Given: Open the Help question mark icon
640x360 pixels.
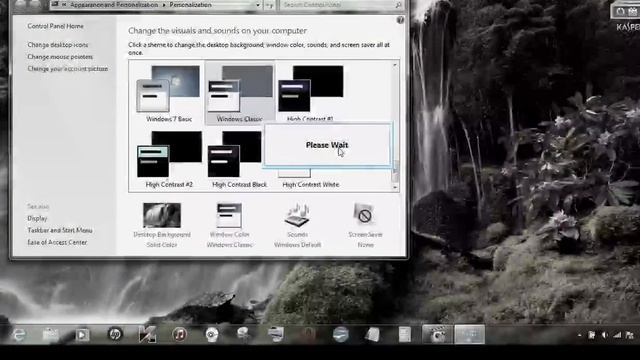Looking at the screenshot, I should 400,20.
